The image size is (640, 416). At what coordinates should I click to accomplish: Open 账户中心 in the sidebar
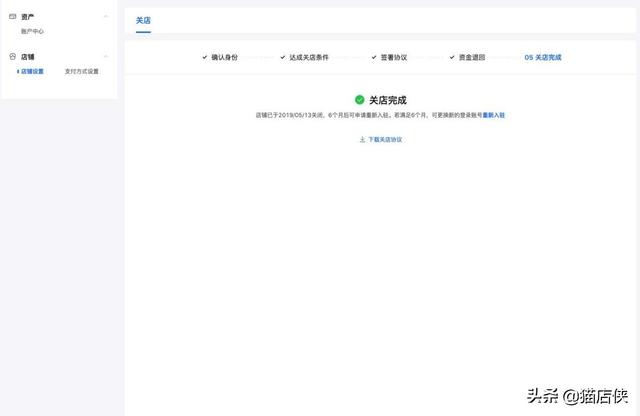[32, 31]
